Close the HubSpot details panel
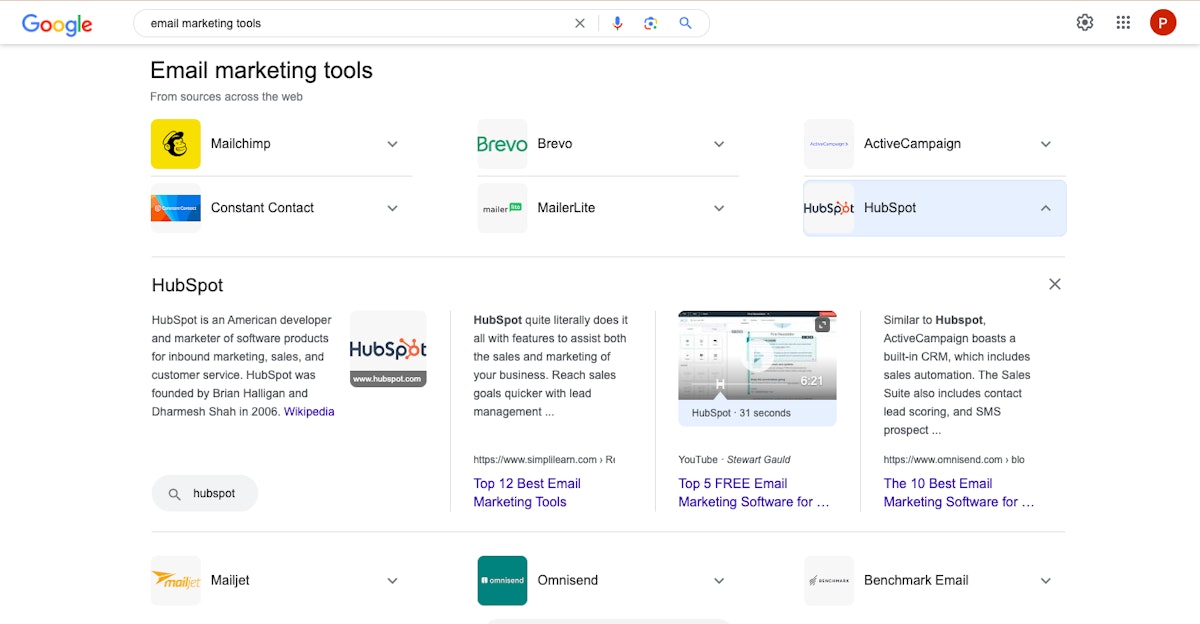The height and width of the screenshot is (624, 1200). click(x=1054, y=284)
